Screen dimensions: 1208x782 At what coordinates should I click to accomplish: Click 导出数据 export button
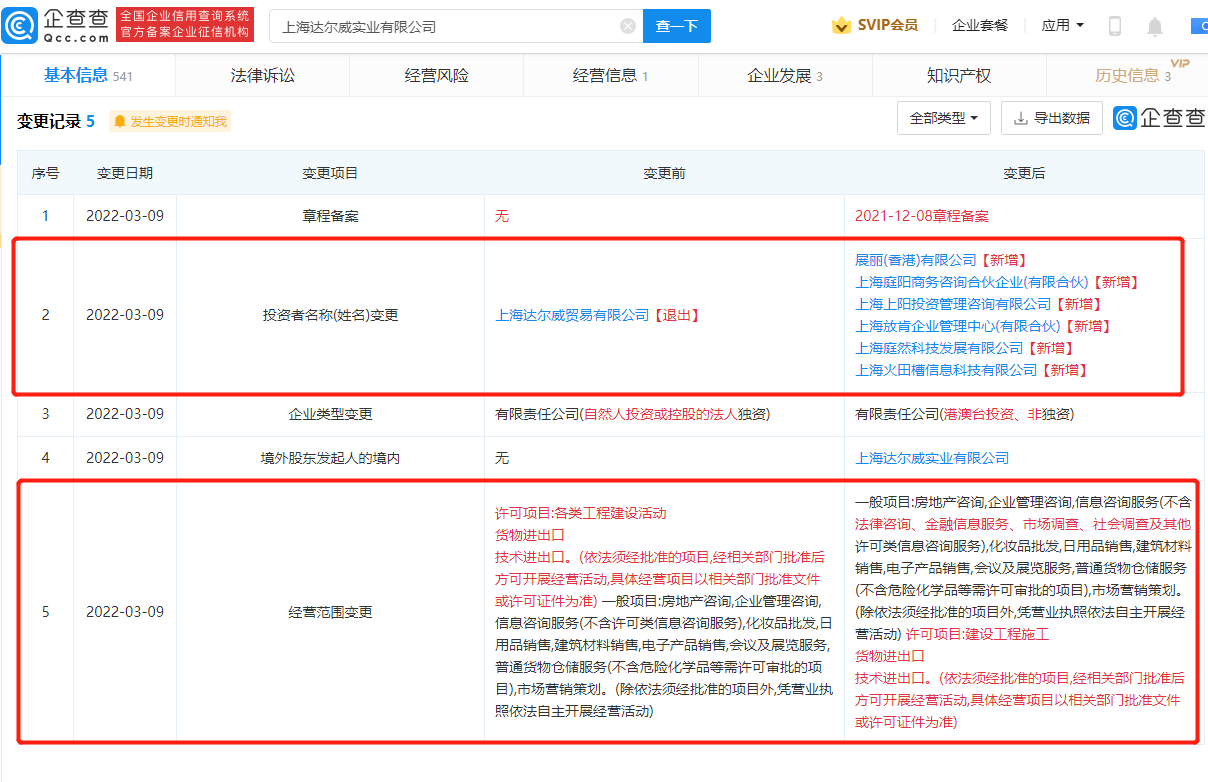tap(1052, 118)
